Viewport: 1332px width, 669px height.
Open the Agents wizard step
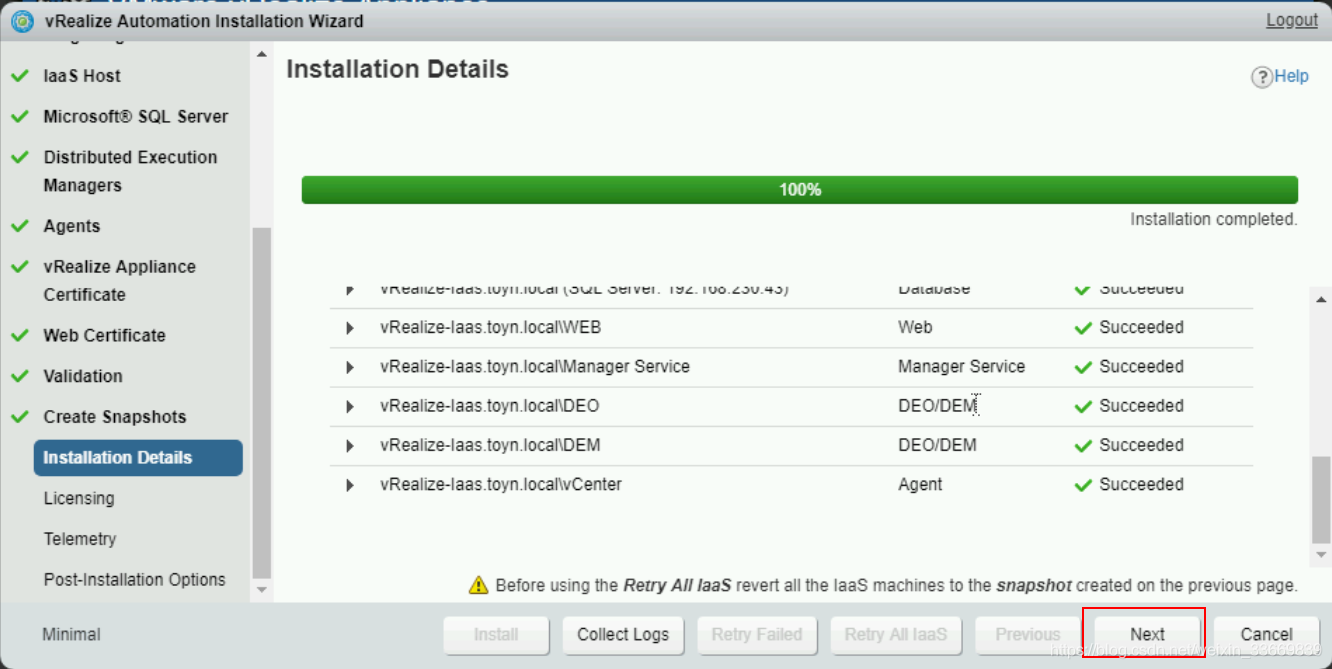[72, 226]
